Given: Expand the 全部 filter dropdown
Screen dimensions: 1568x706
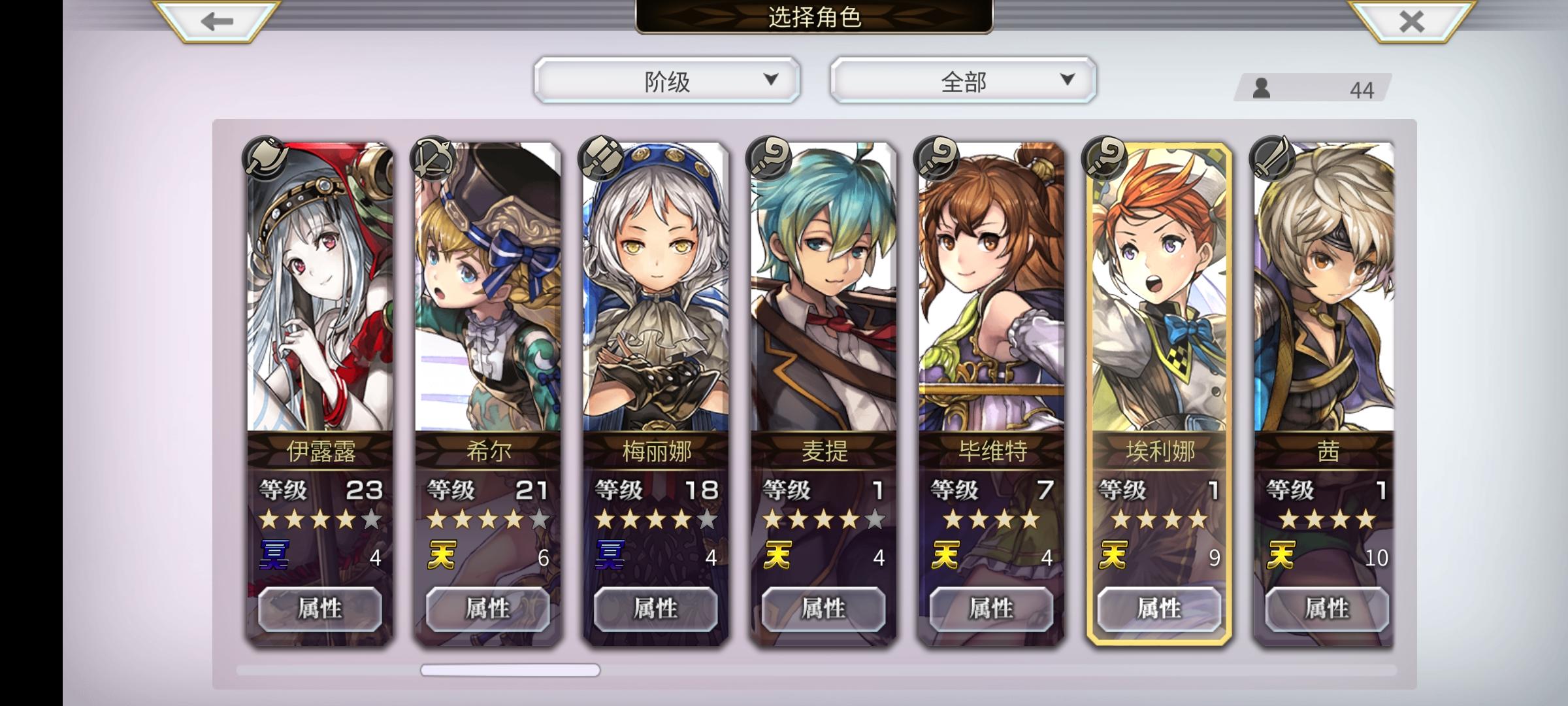Looking at the screenshot, I should point(963,80).
